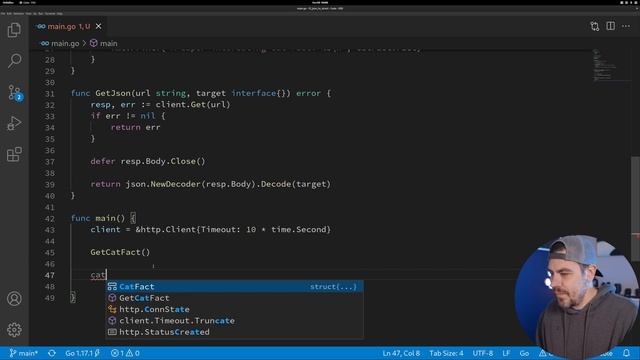Open the Accounts menu icon

(x=14, y=299)
